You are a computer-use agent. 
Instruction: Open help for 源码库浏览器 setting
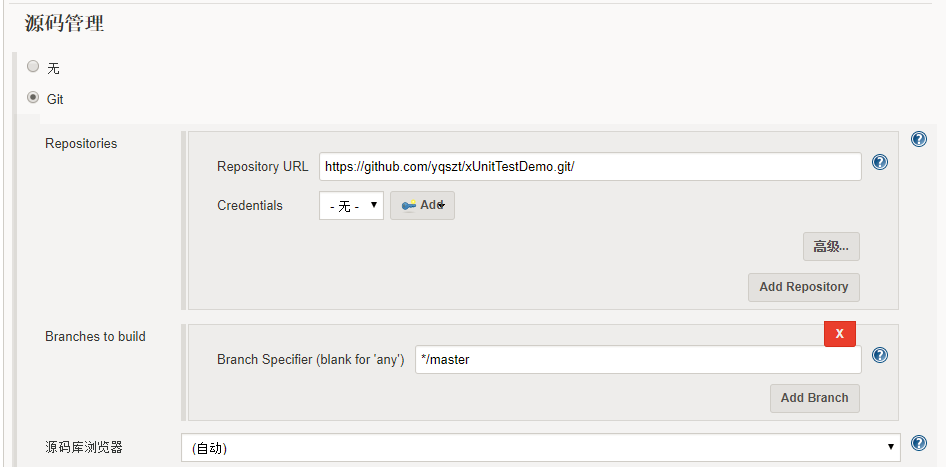click(919, 444)
